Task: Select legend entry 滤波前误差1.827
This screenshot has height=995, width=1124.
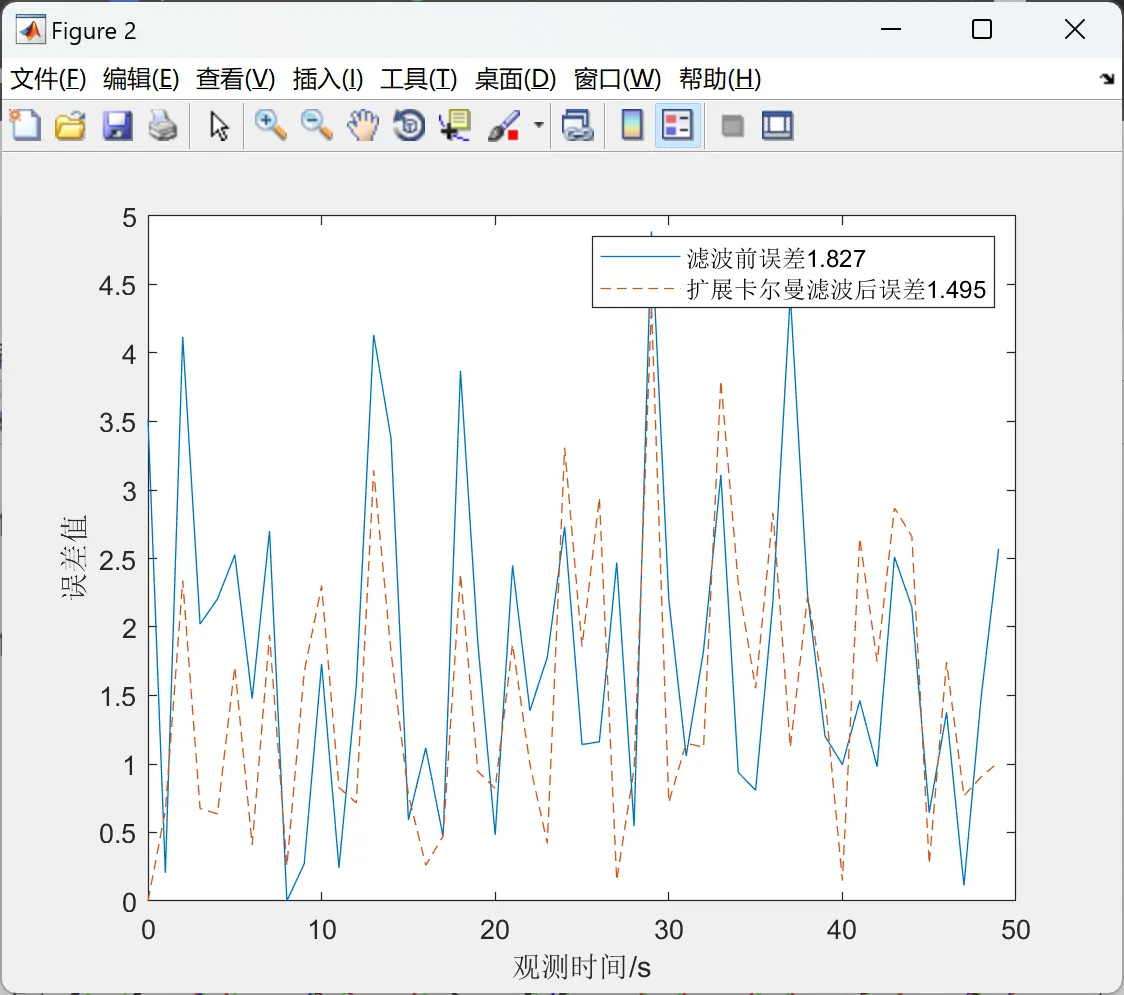Action: click(776, 258)
